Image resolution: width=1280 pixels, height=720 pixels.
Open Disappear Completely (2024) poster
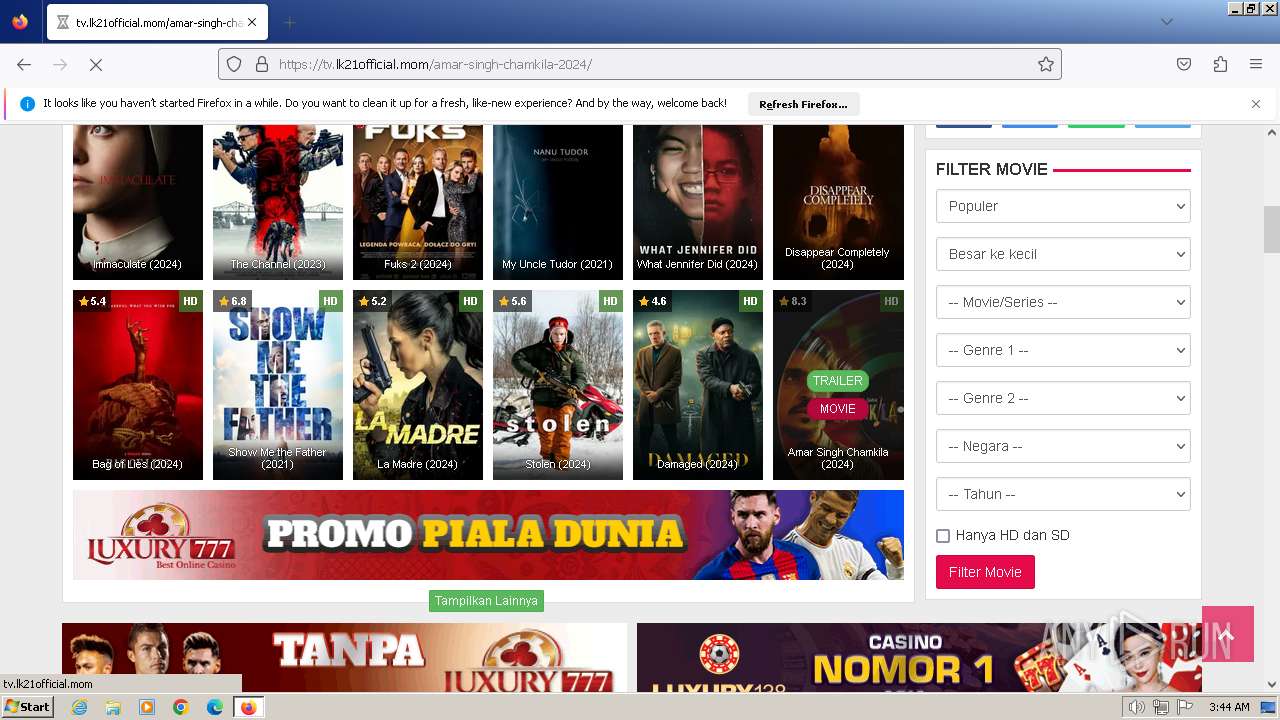coord(838,202)
